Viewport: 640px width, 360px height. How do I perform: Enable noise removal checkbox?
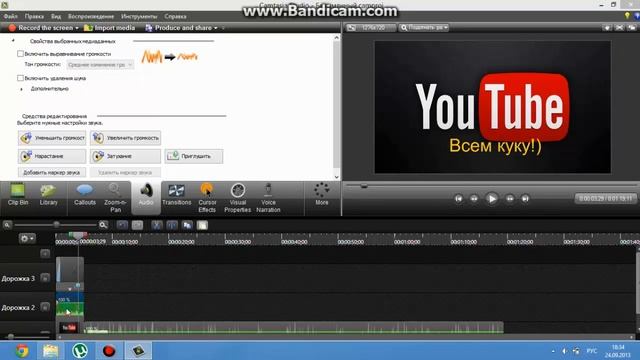coord(20,78)
